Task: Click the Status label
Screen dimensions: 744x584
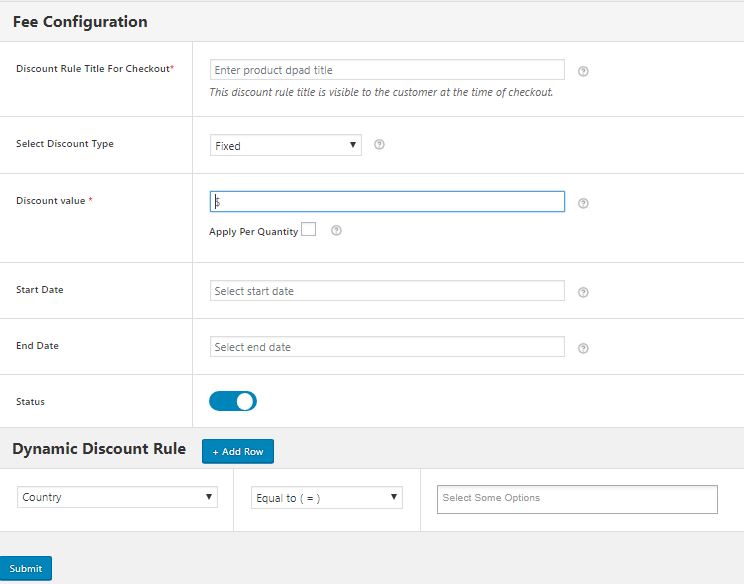Action: coord(30,402)
